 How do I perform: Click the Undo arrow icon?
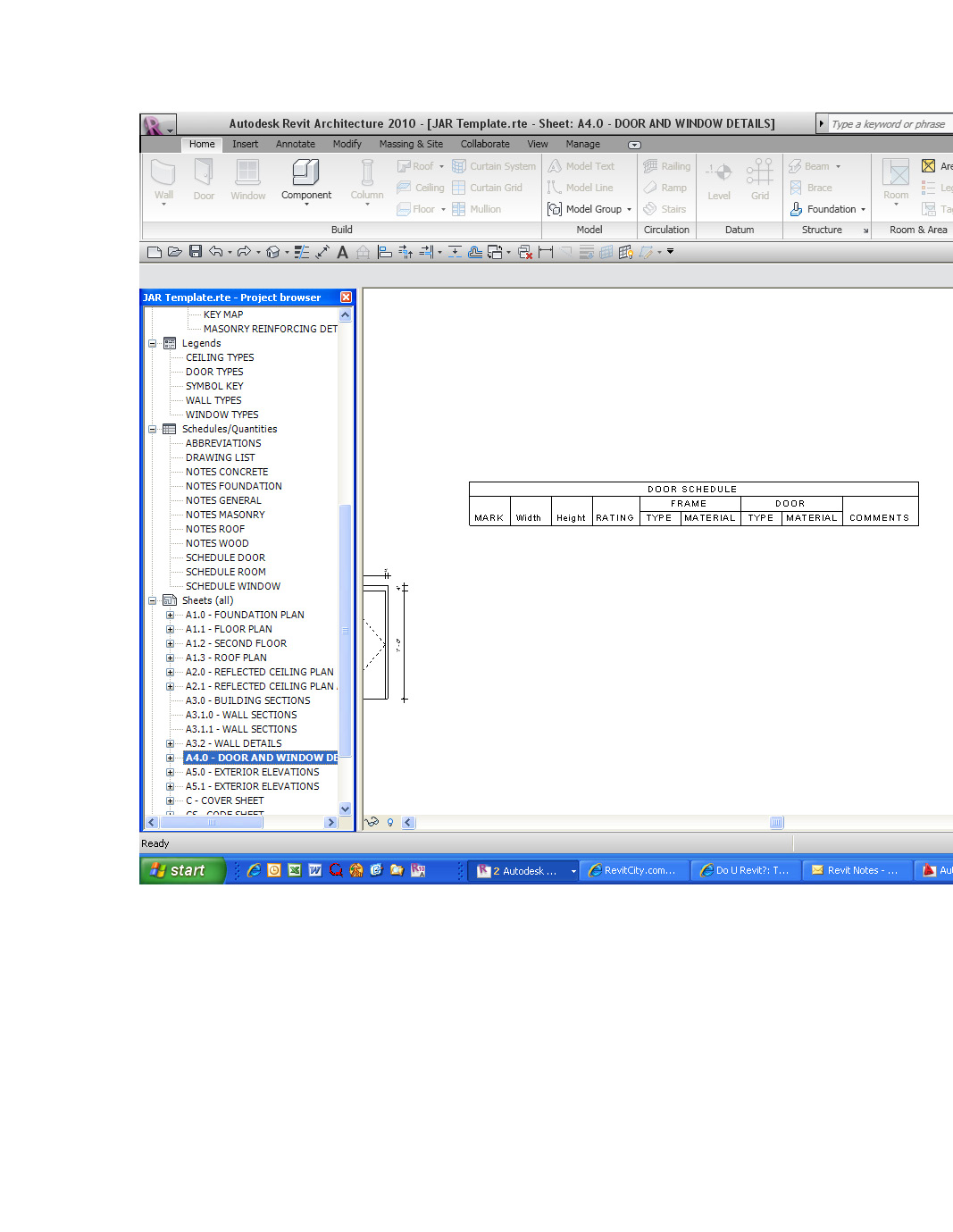216,252
